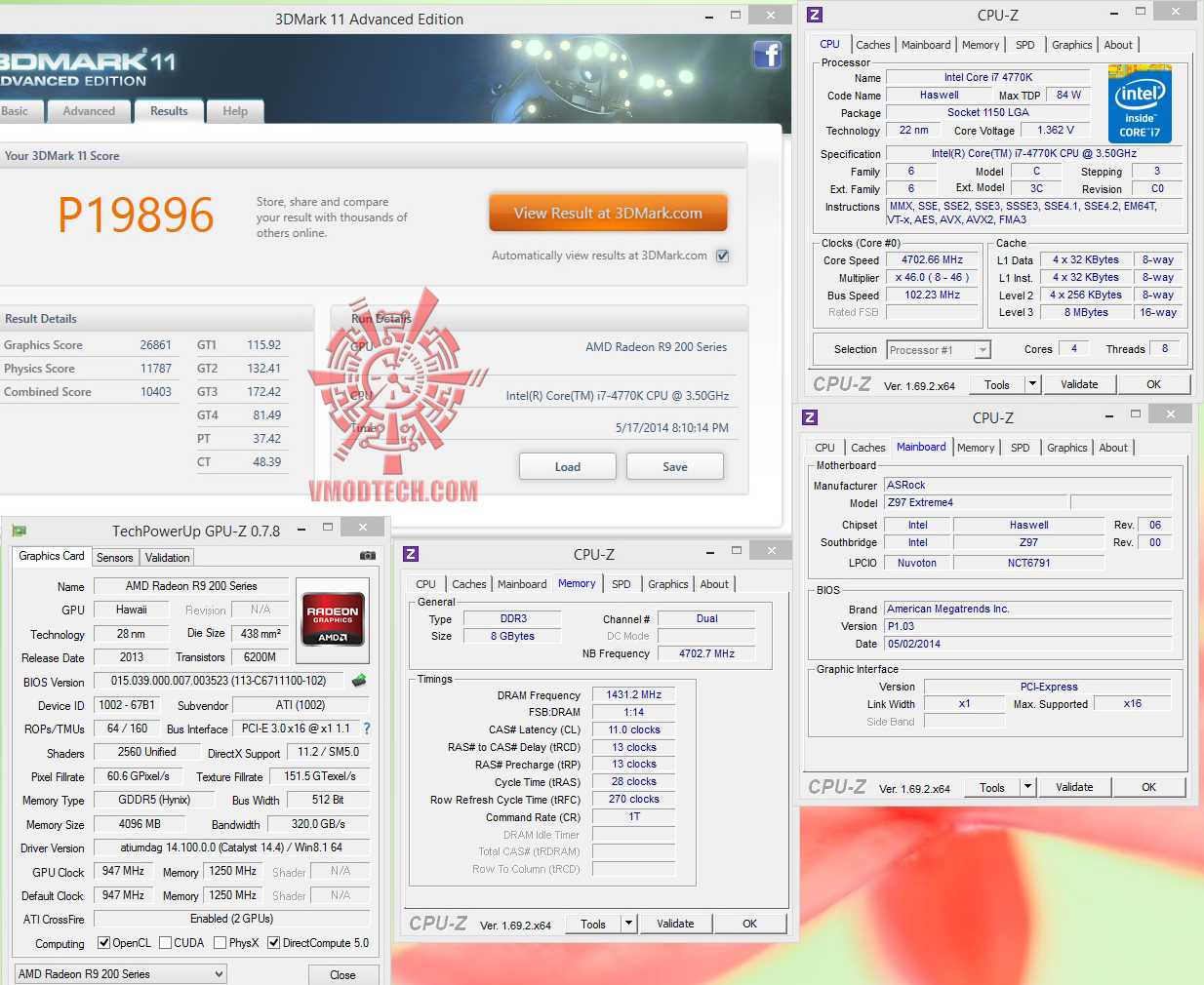Open SPD tab in the Memory CPU-Z window
The width and height of the screenshot is (1204, 985).
(622, 584)
